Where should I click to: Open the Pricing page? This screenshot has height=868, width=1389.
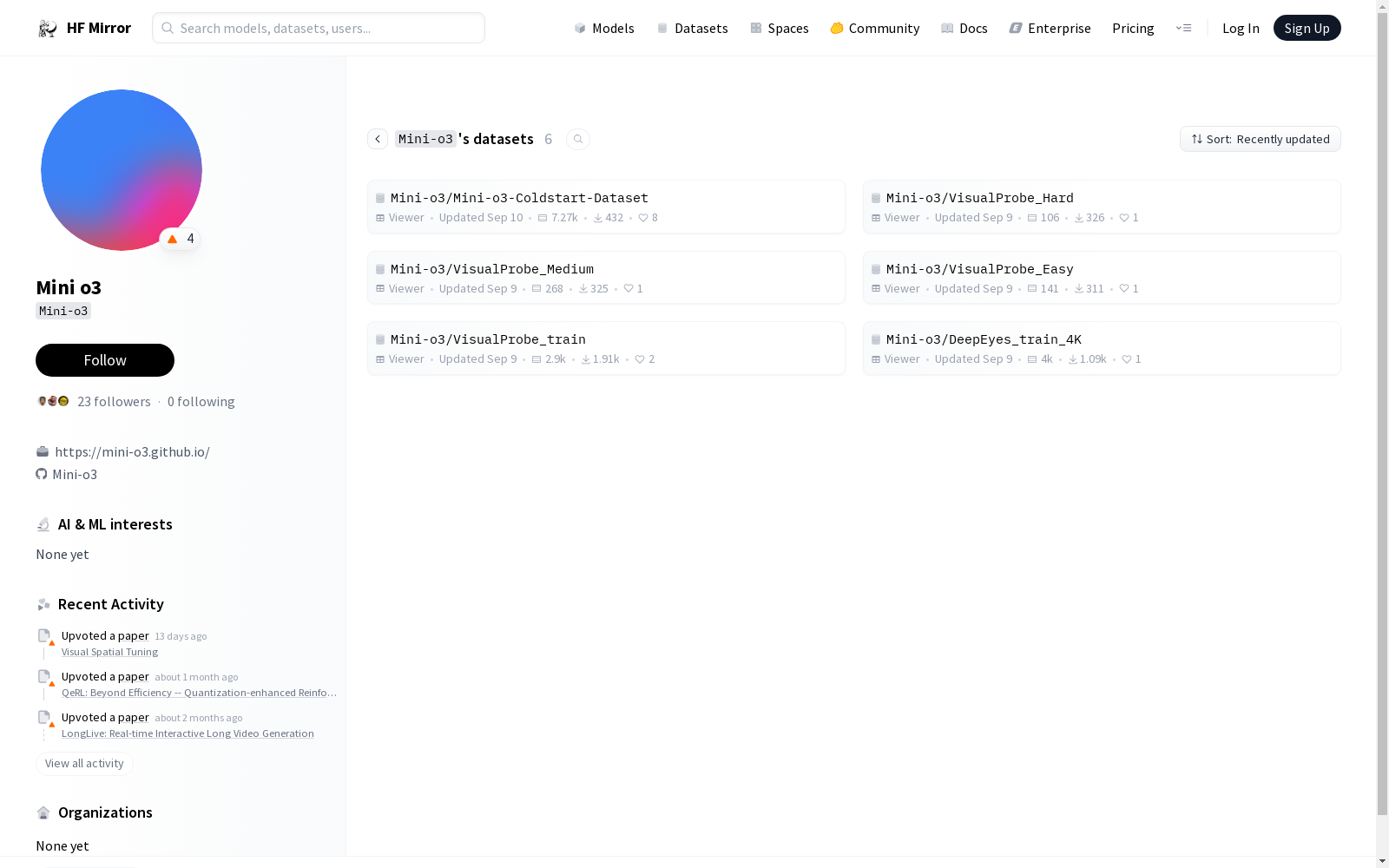point(1133,28)
